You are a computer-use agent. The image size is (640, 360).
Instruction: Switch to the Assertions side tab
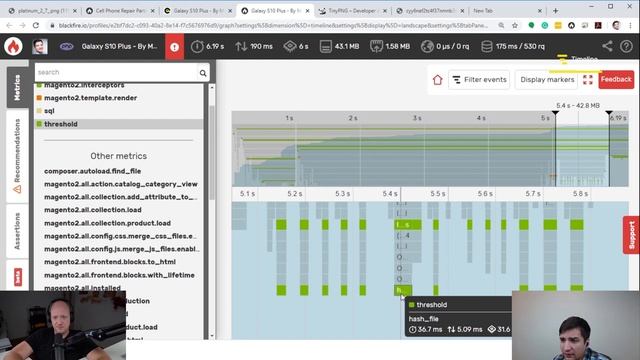pos(17,231)
